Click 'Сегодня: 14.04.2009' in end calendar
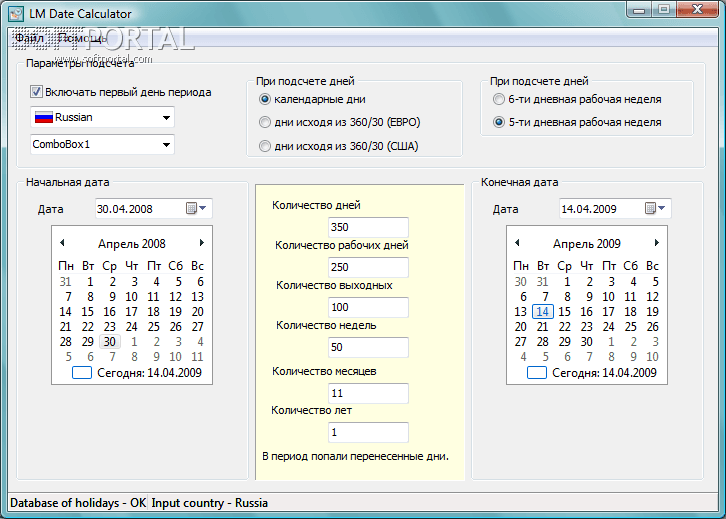 [x=604, y=373]
